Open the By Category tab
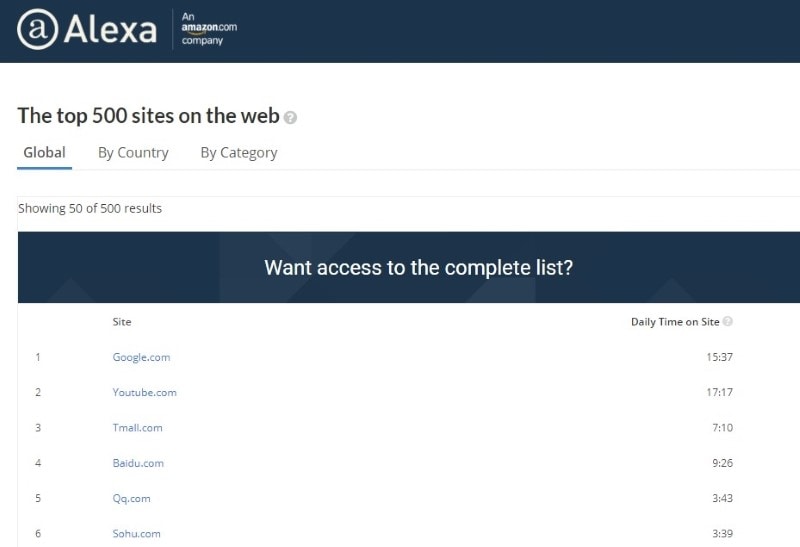This screenshot has width=800, height=547. click(239, 153)
